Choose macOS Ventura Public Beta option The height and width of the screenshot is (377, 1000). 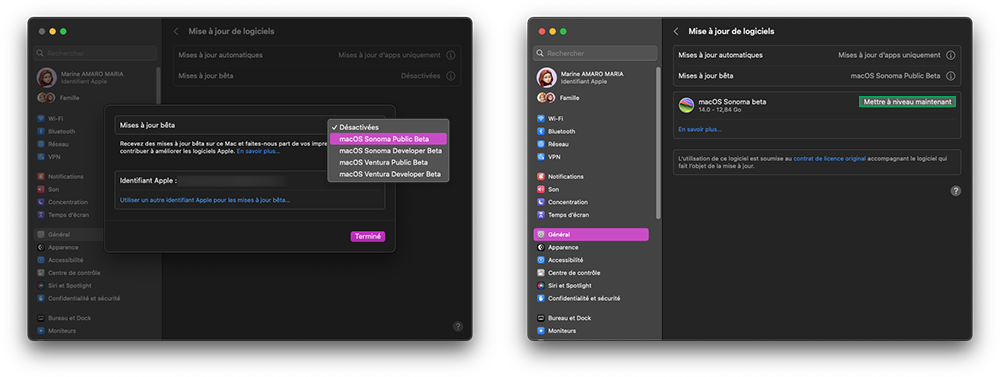388,162
